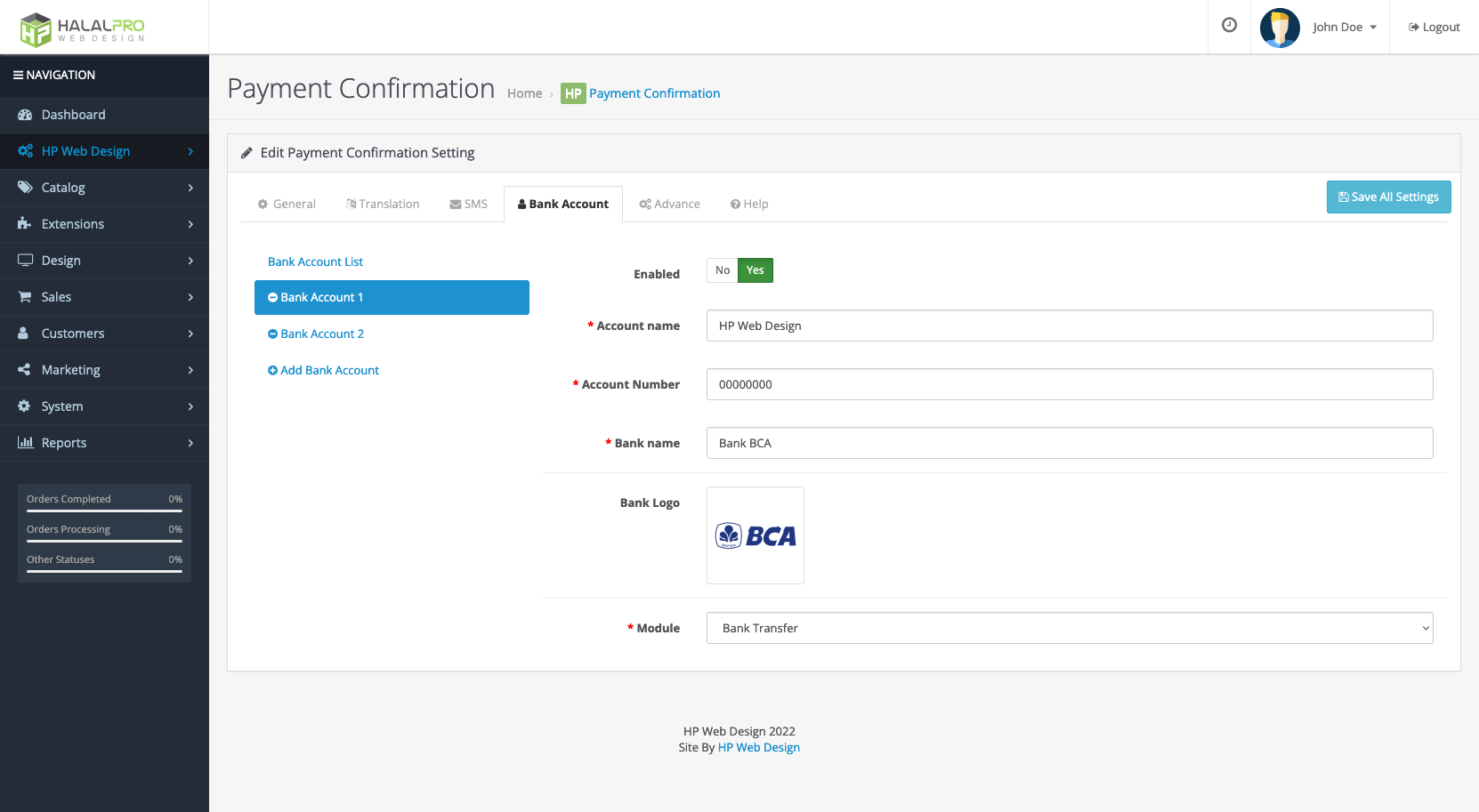Select the Bank Account tab

[x=563, y=204]
